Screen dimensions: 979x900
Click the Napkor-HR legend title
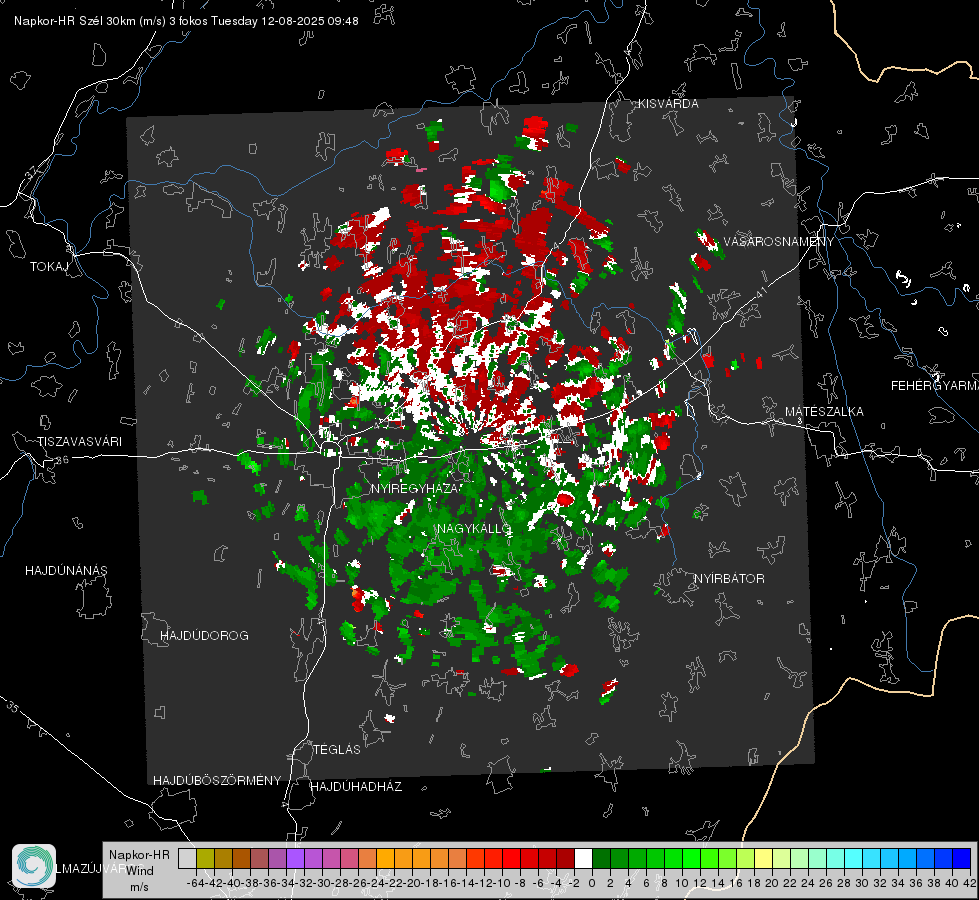tap(139, 855)
